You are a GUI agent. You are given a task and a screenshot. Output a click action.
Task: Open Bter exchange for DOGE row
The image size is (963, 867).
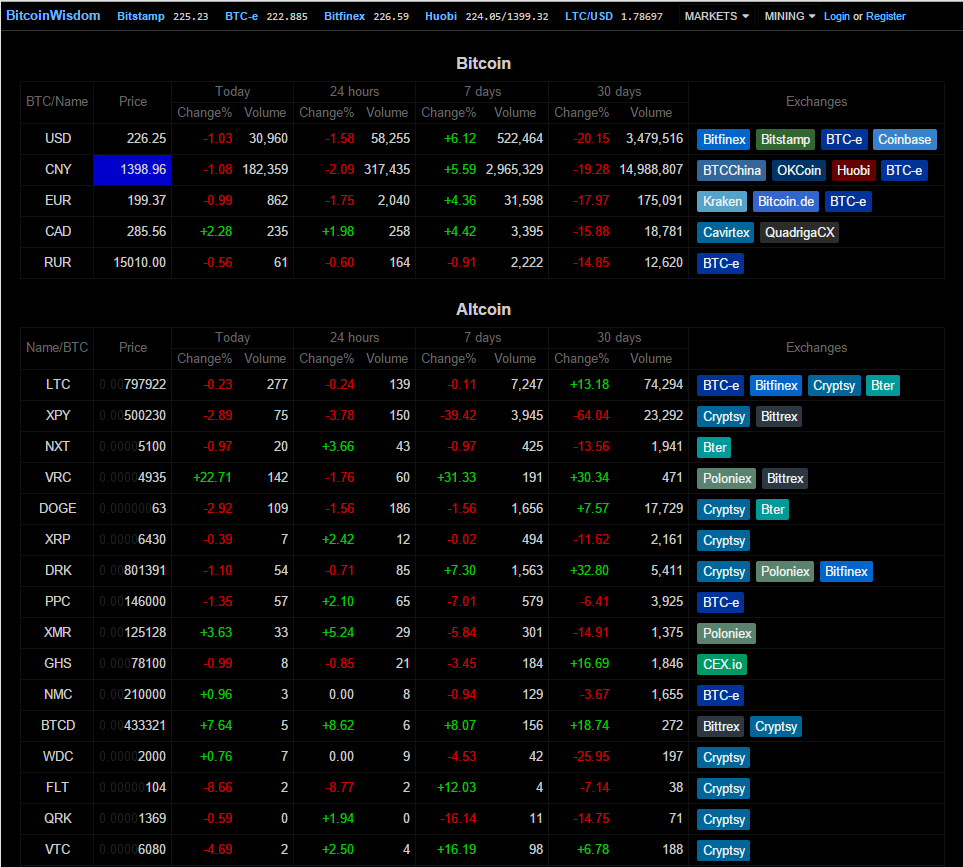pyautogui.click(x=772, y=510)
